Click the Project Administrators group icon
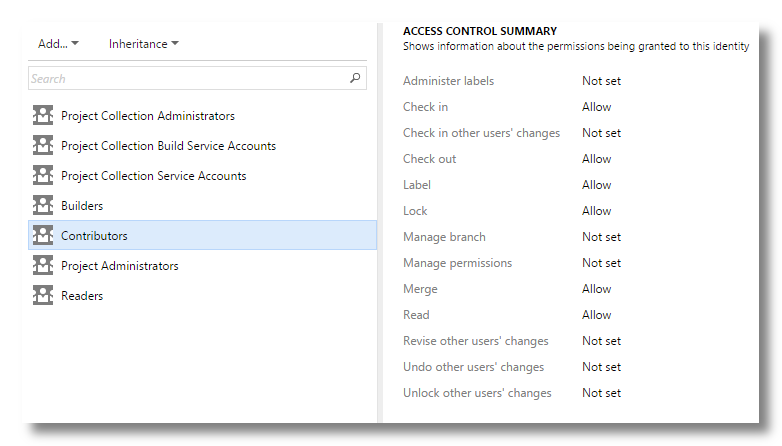The image size is (782, 446). pyautogui.click(x=42, y=266)
